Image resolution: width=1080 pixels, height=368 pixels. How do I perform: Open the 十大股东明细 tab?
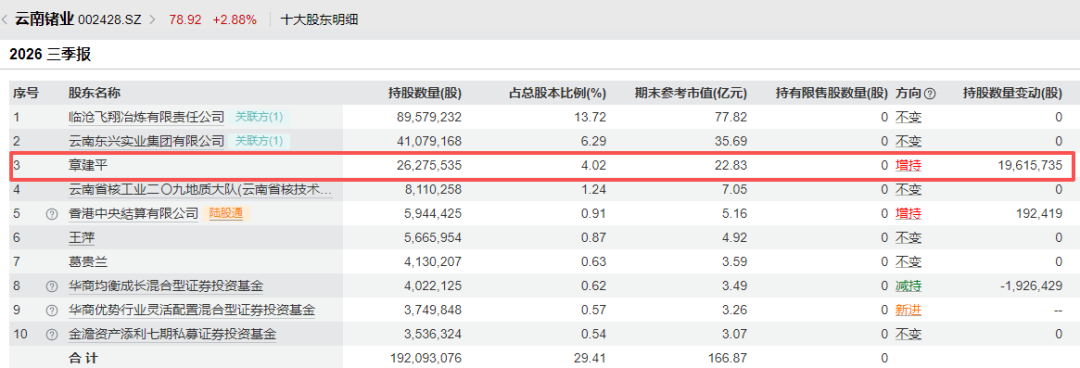[320, 20]
